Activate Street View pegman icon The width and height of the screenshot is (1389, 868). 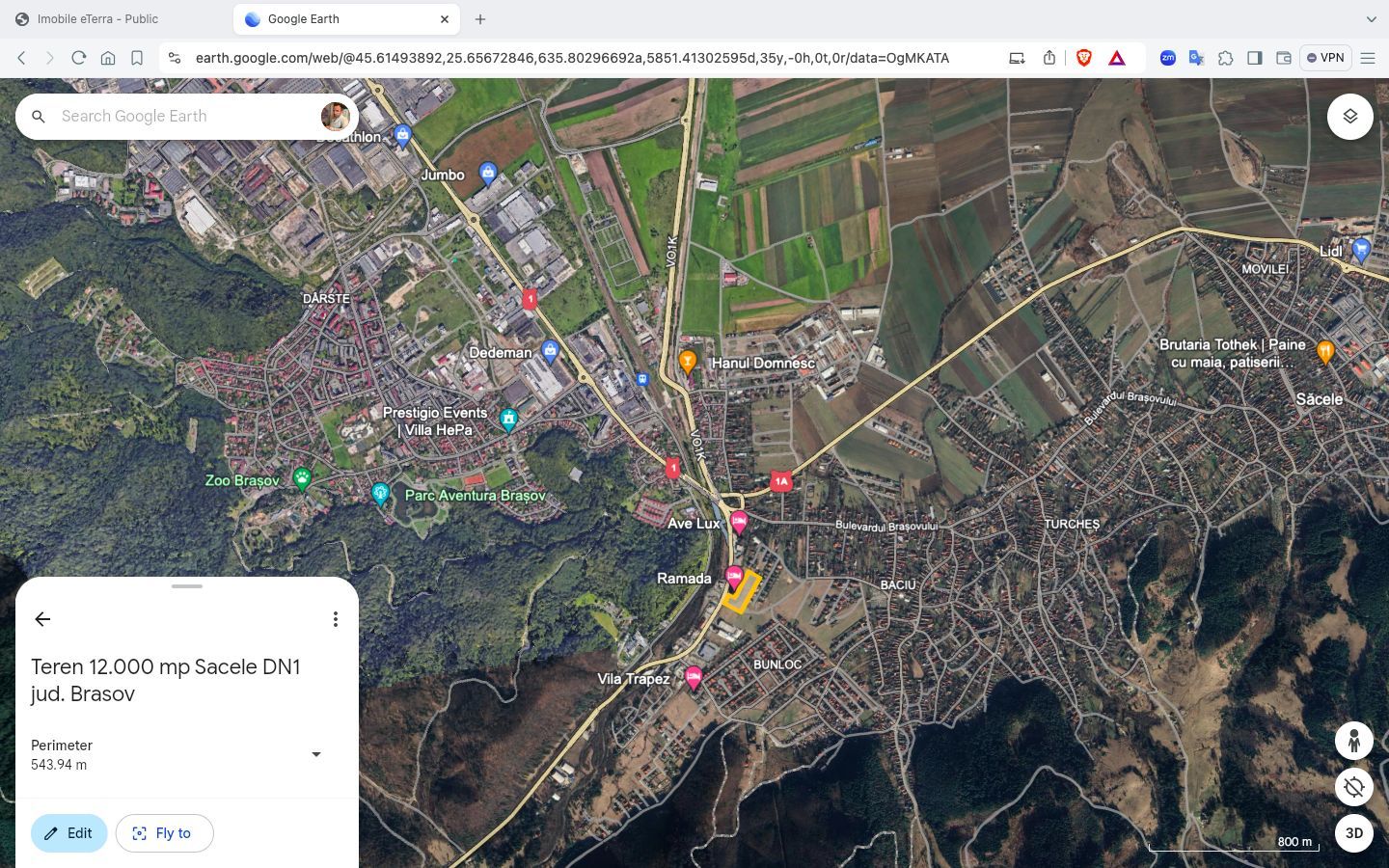coord(1353,741)
